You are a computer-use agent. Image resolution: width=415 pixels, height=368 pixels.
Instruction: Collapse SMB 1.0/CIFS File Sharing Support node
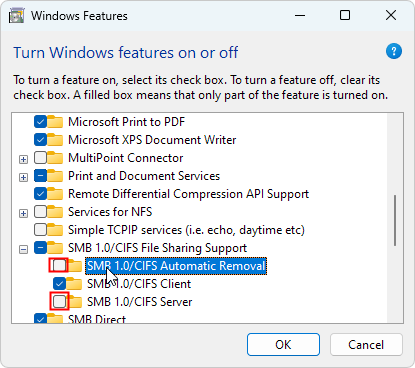click(23, 250)
